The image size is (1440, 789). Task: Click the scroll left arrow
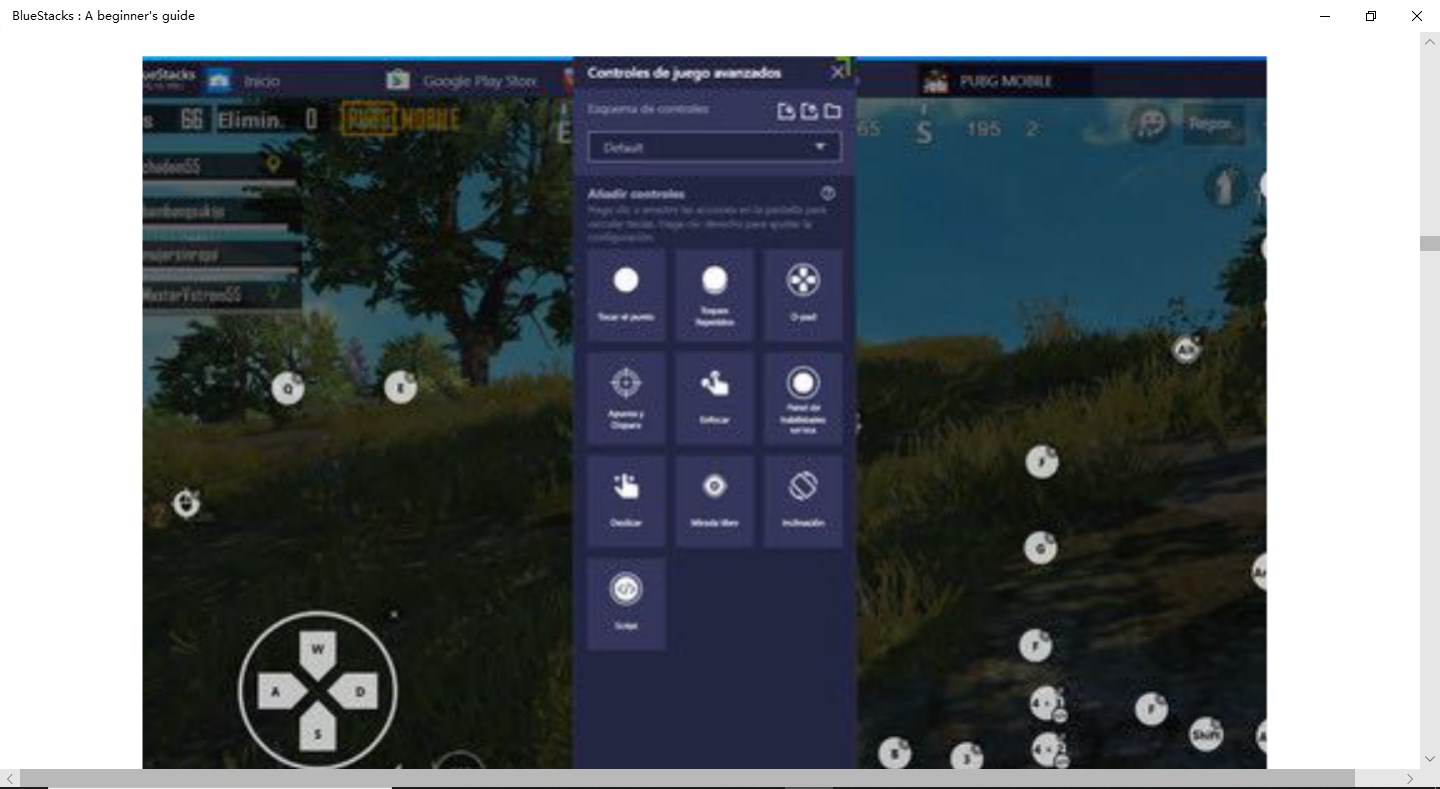[9, 778]
